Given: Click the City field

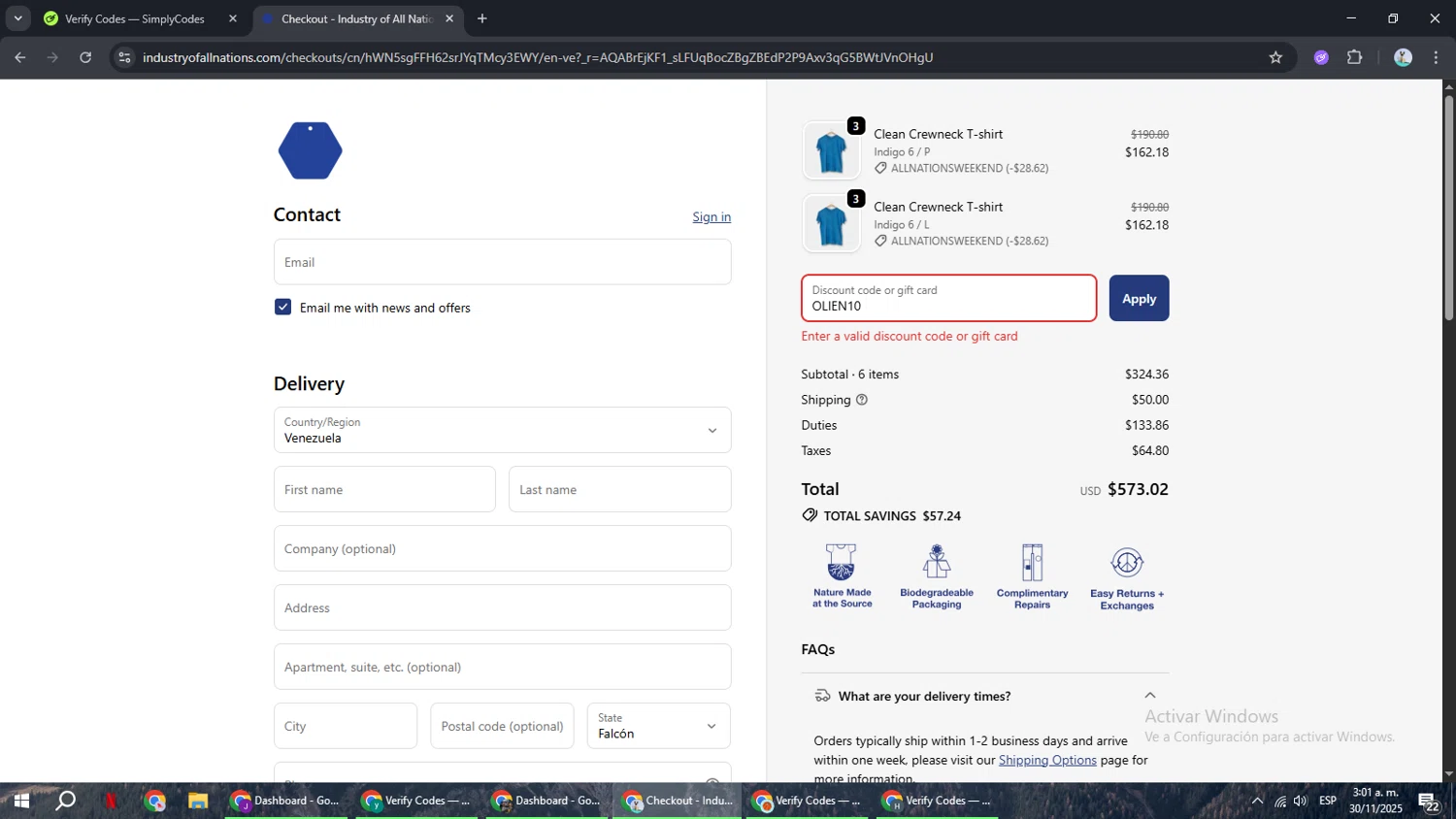Looking at the screenshot, I should pyautogui.click(x=345, y=726).
